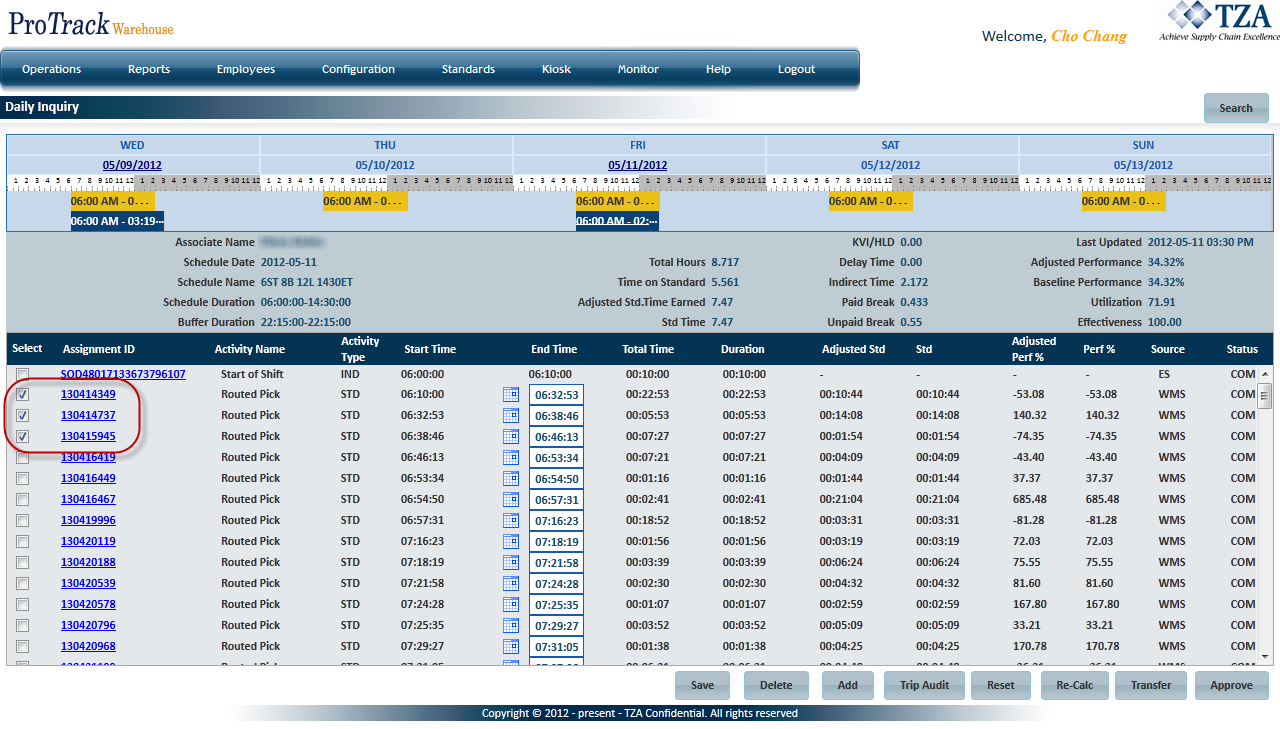Click the Approve button
Image resolution: width=1280 pixels, height=729 pixels.
tap(1232, 685)
